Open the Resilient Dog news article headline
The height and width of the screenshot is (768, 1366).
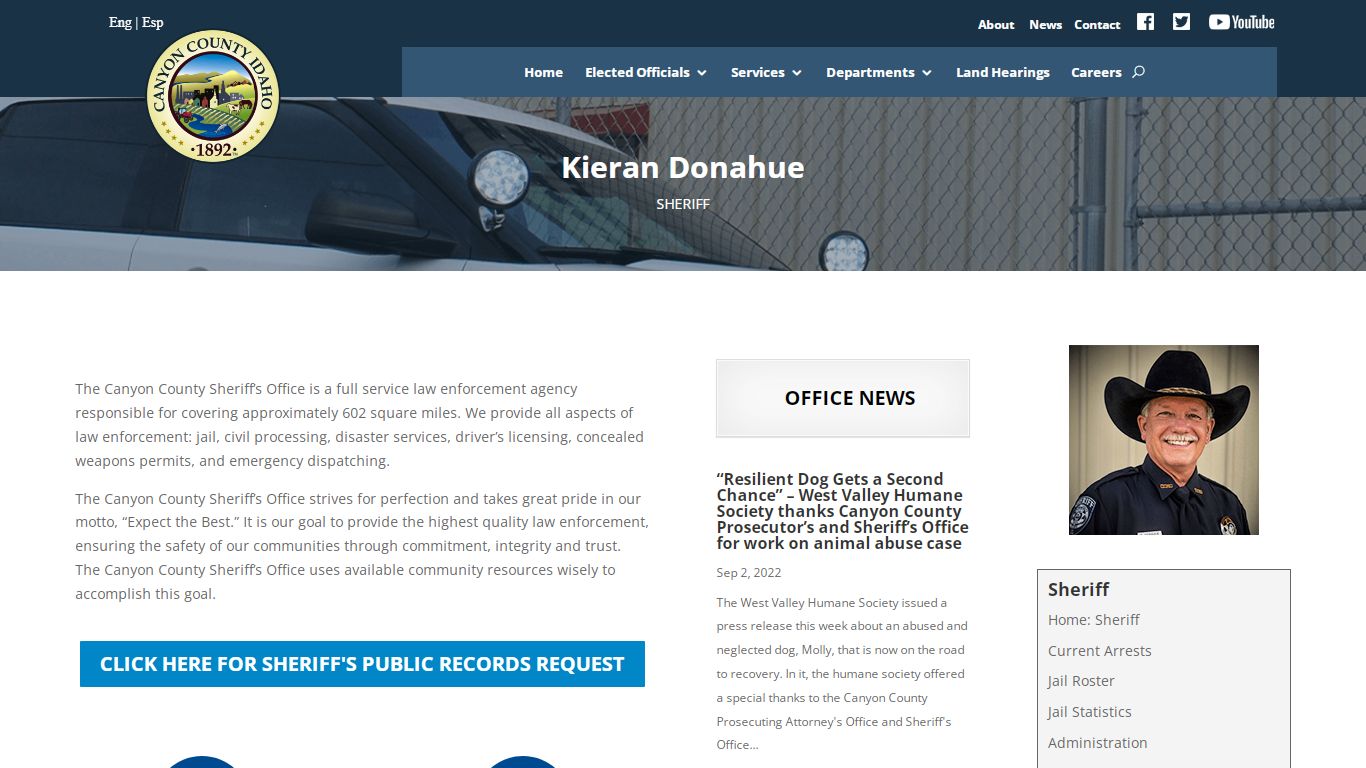[x=842, y=511]
